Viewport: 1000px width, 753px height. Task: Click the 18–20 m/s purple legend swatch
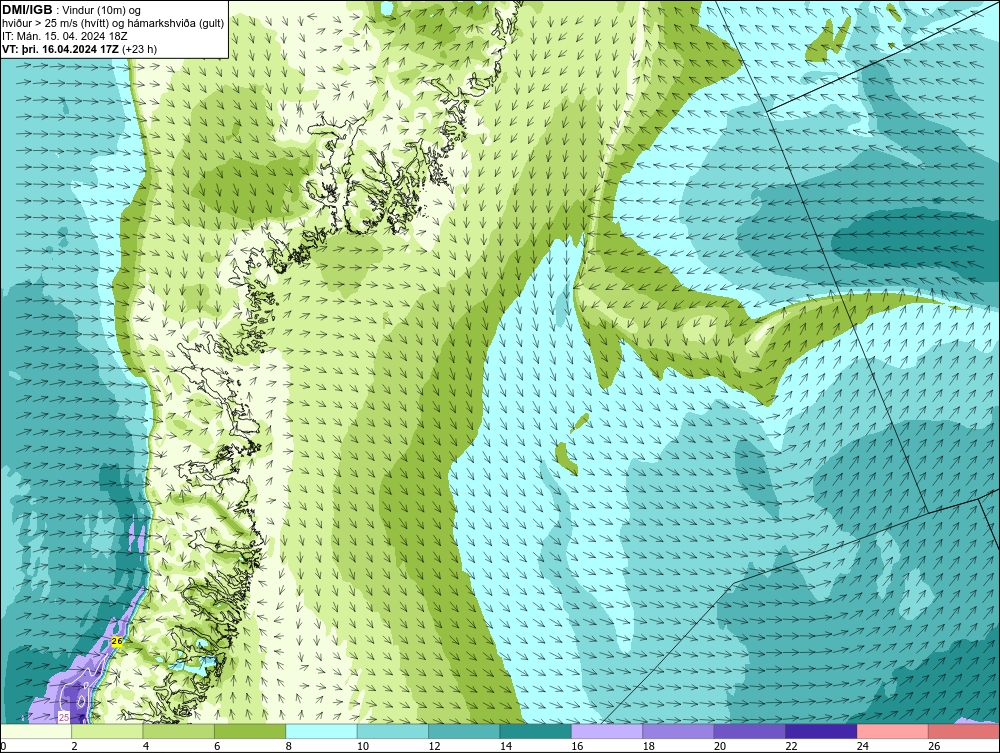tap(679, 731)
